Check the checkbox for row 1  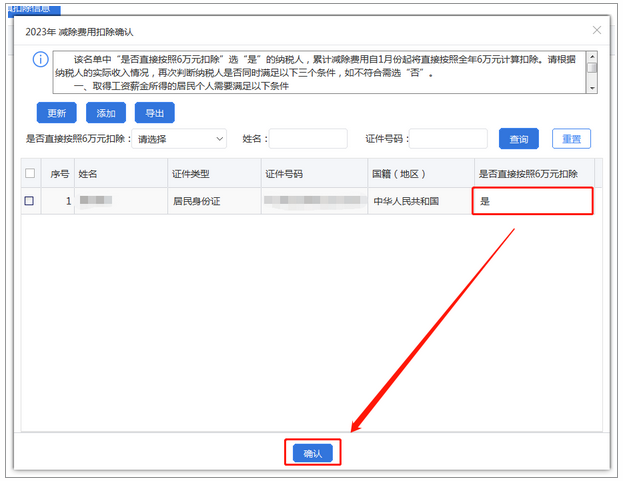tap(29, 201)
